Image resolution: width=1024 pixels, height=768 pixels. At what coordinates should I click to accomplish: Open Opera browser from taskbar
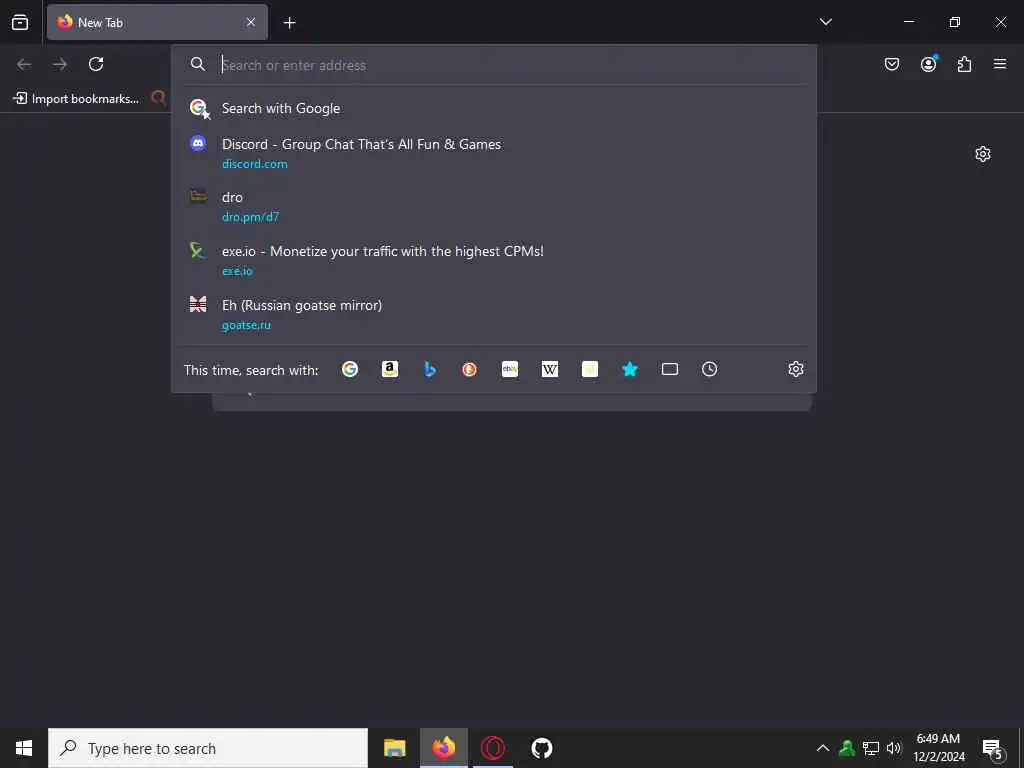coord(492,748)
